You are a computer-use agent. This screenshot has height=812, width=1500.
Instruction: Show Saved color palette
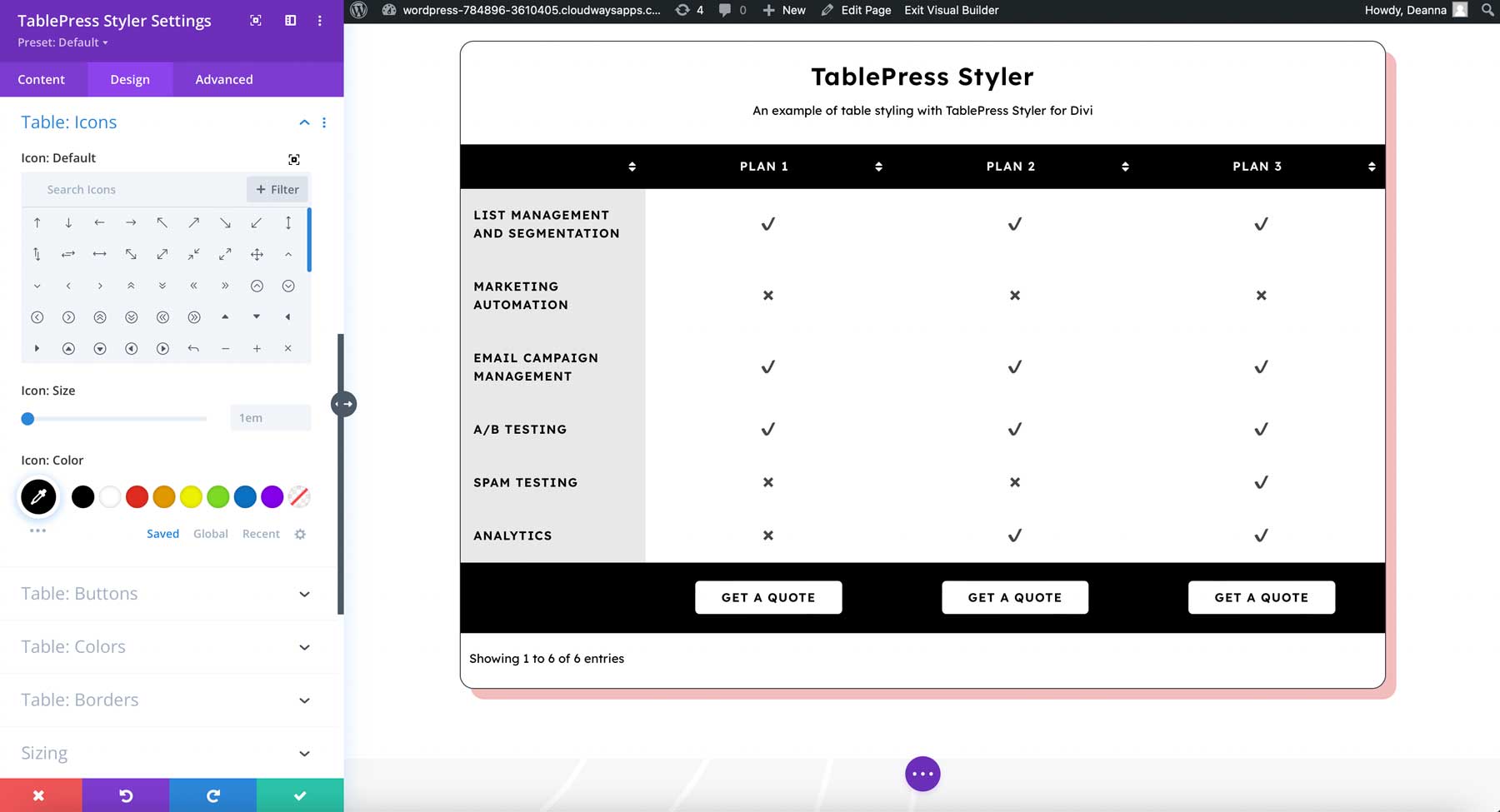[162, 534]
